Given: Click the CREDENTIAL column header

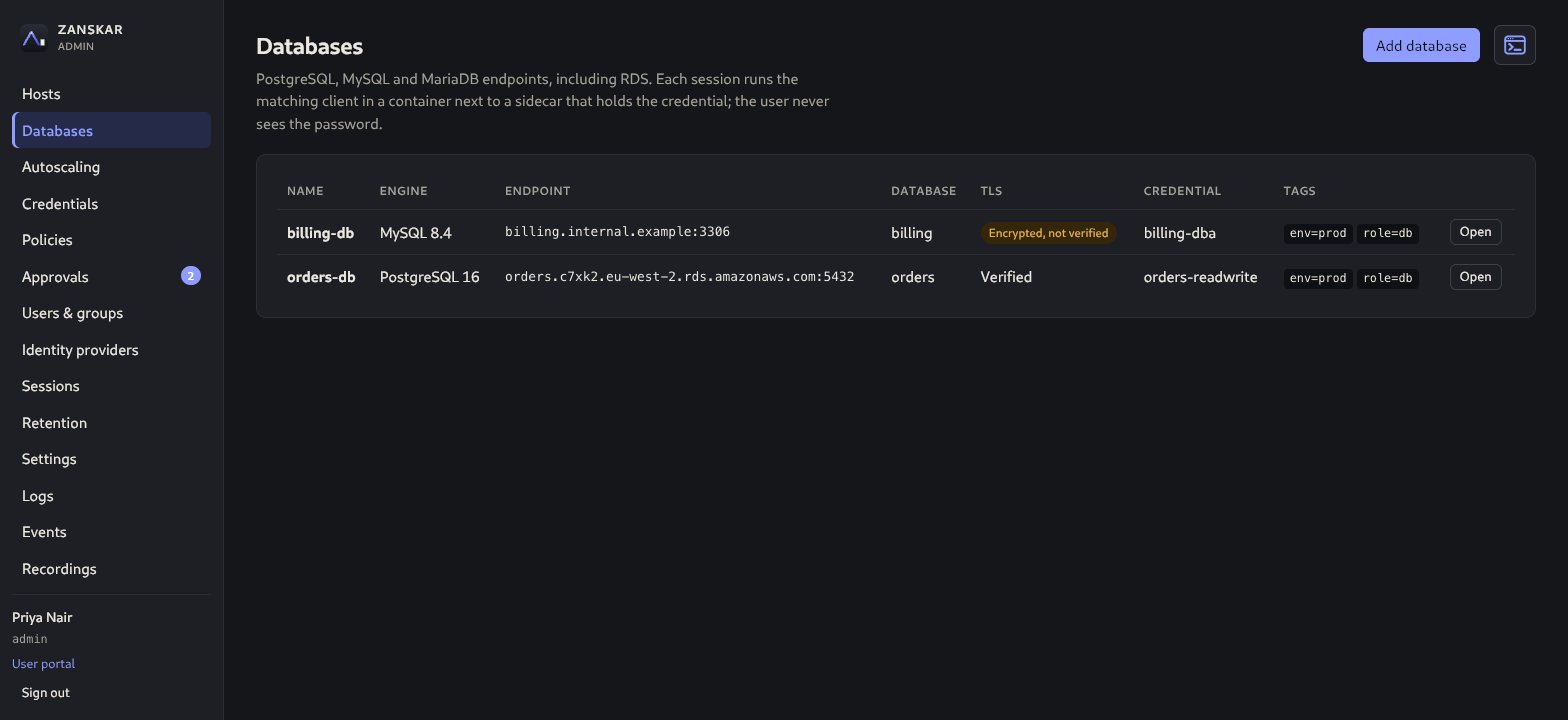Looking at the screenshot, I should point(1183,191).
